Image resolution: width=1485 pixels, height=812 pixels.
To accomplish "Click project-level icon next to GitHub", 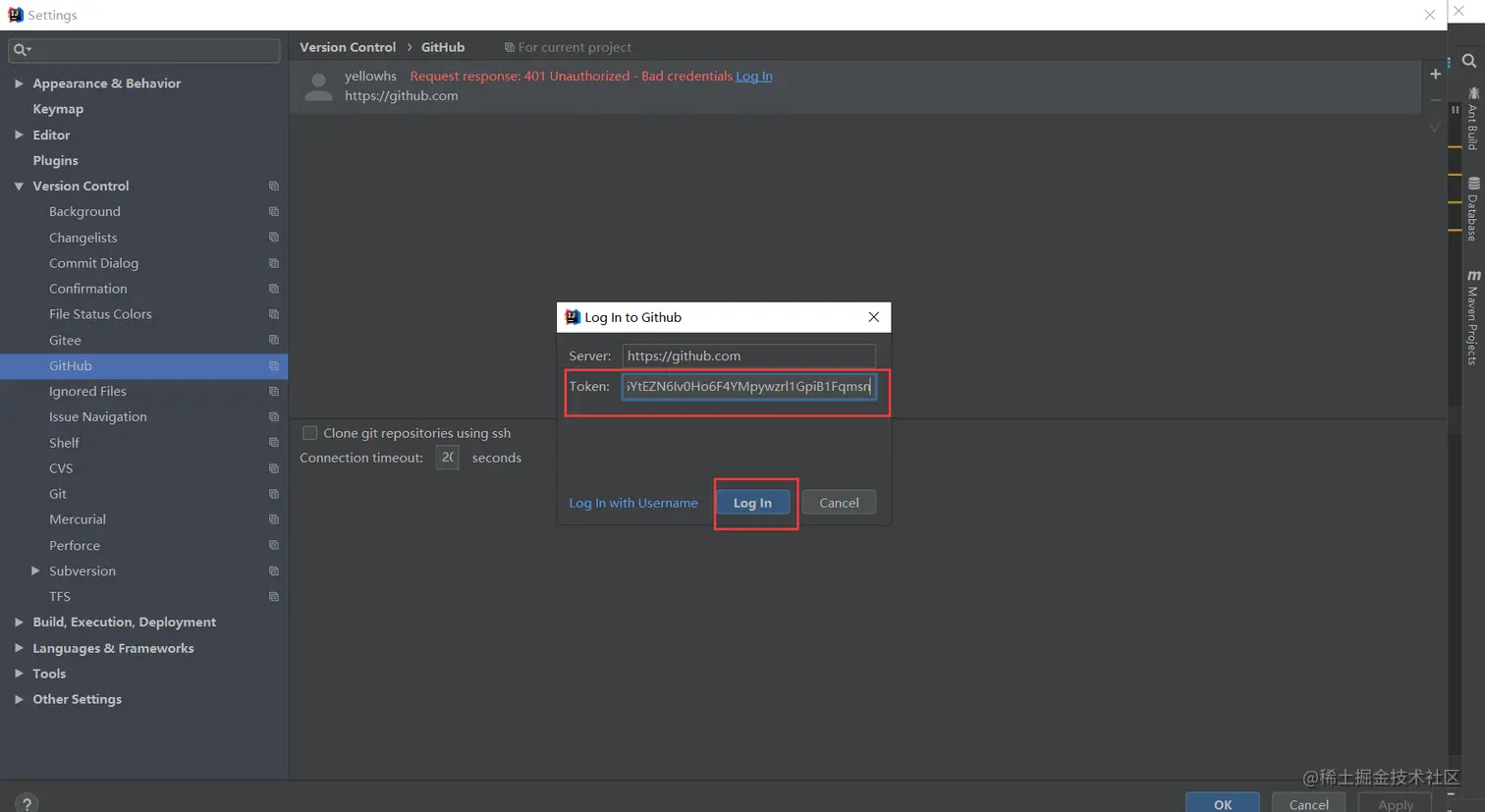I will 274,366.
